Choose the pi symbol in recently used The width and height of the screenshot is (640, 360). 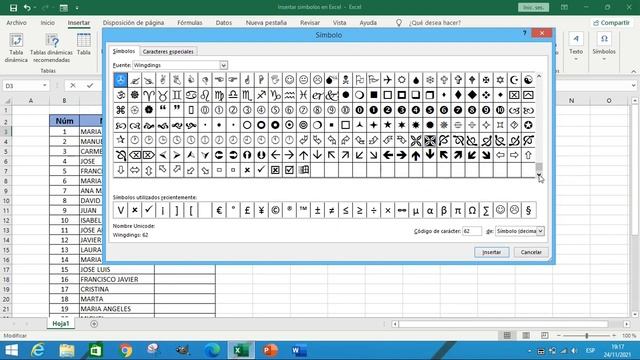coord(458,210)
